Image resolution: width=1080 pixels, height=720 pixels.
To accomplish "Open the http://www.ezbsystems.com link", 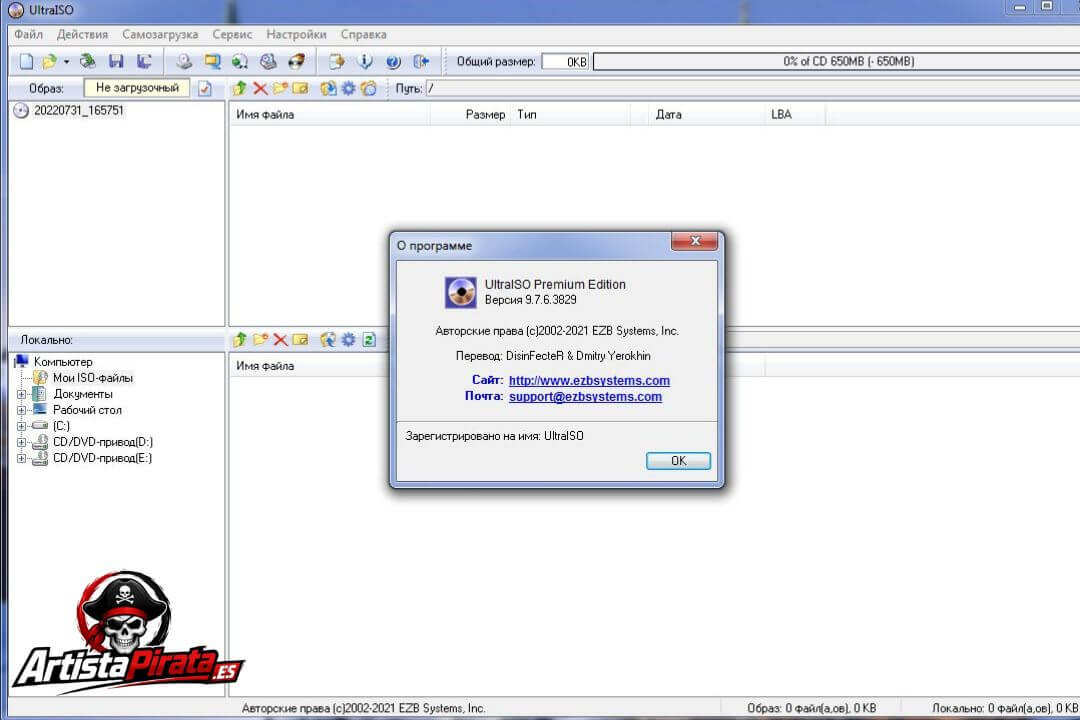I will [589, 380].
